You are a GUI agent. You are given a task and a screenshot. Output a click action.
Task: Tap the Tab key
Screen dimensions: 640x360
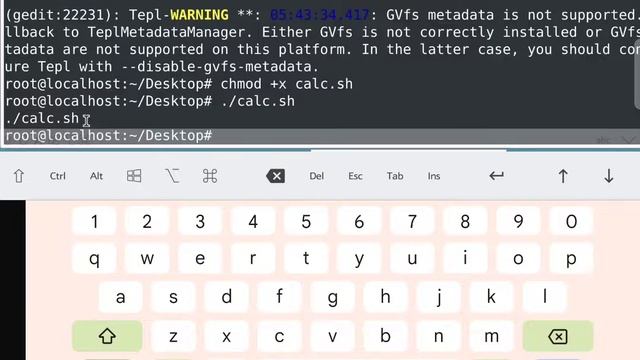click(x=395, y=176)
